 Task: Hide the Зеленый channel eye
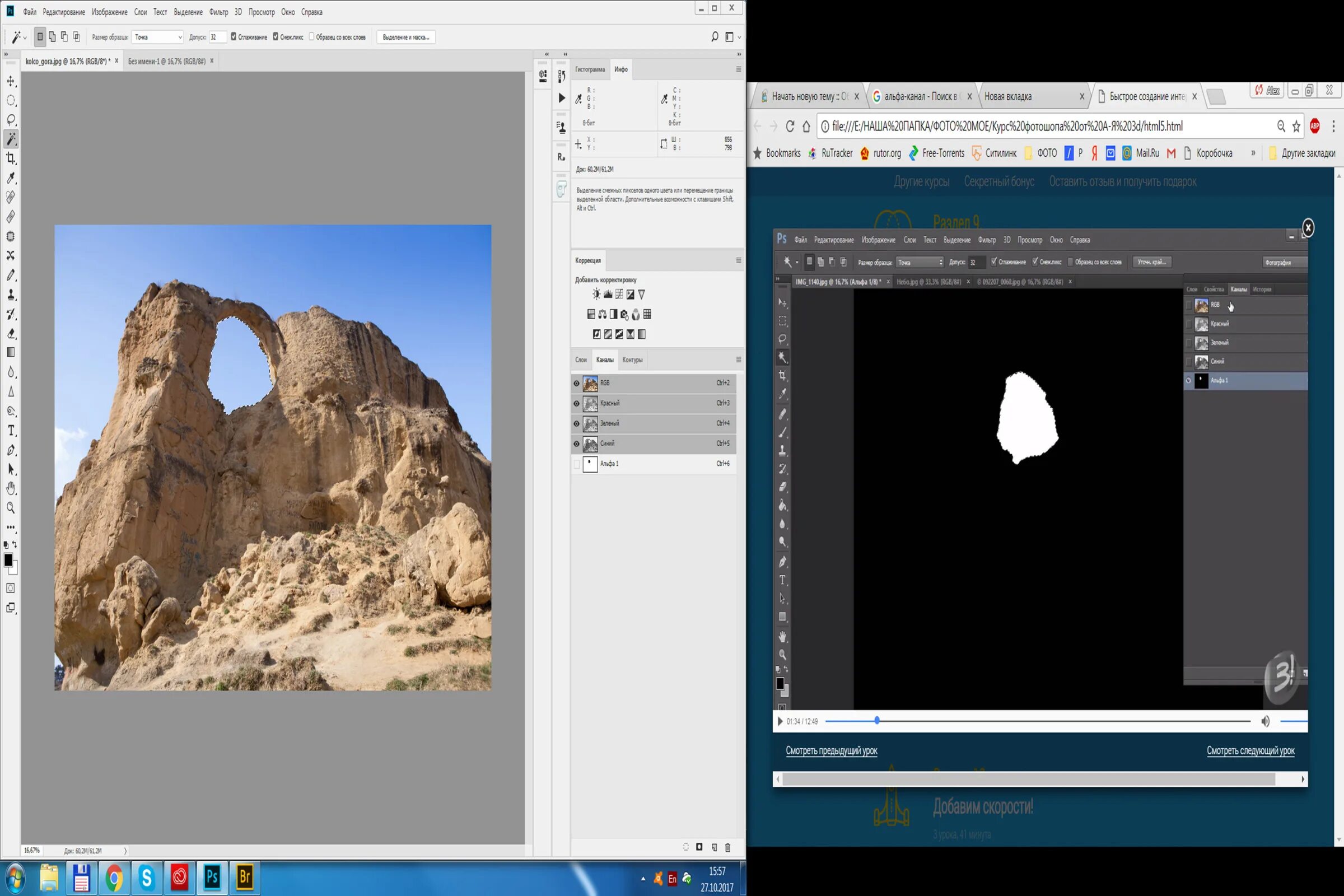tap(577, 423)
